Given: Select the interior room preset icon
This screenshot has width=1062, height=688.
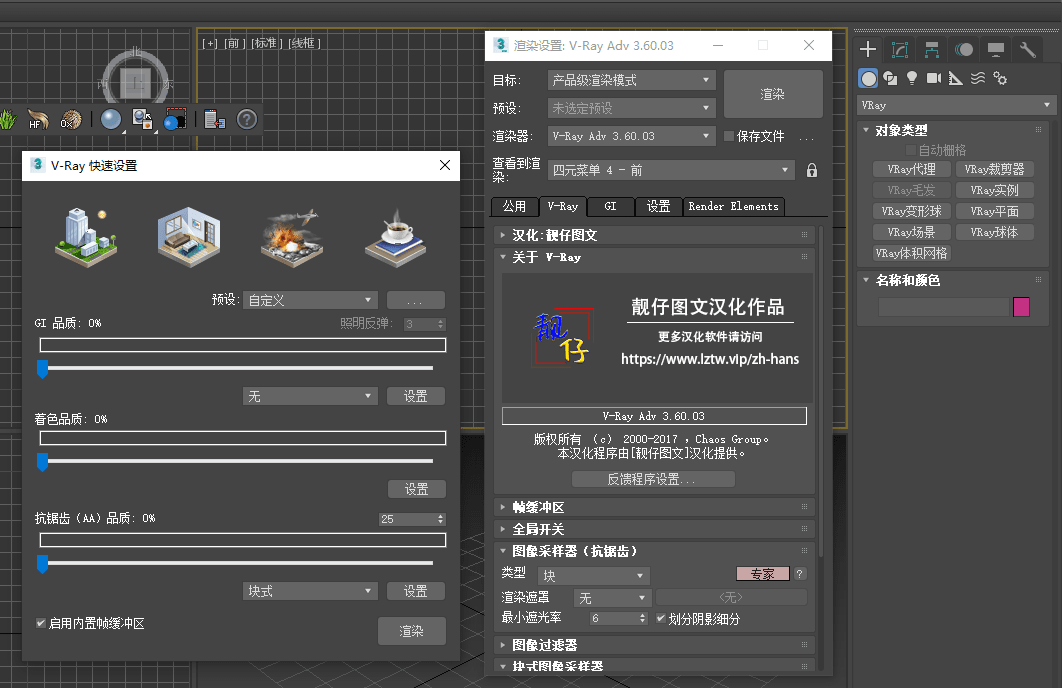Looking at the screenshot, I should coord(189,236).
